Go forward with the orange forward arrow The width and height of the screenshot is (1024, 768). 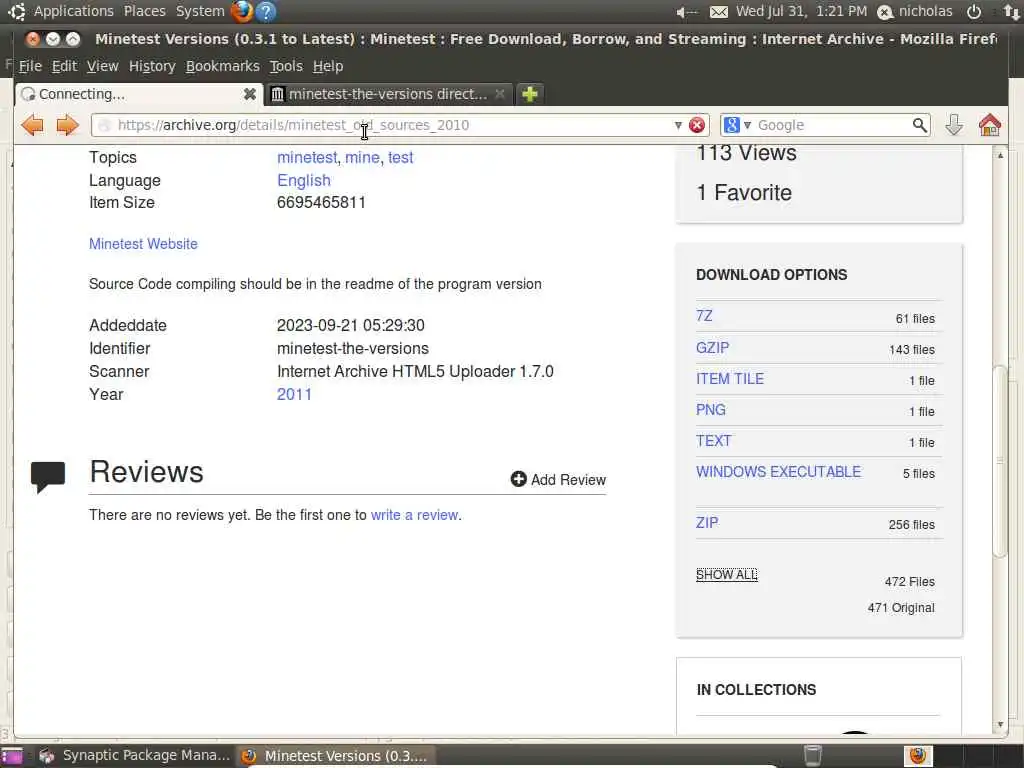pos(67,125)
